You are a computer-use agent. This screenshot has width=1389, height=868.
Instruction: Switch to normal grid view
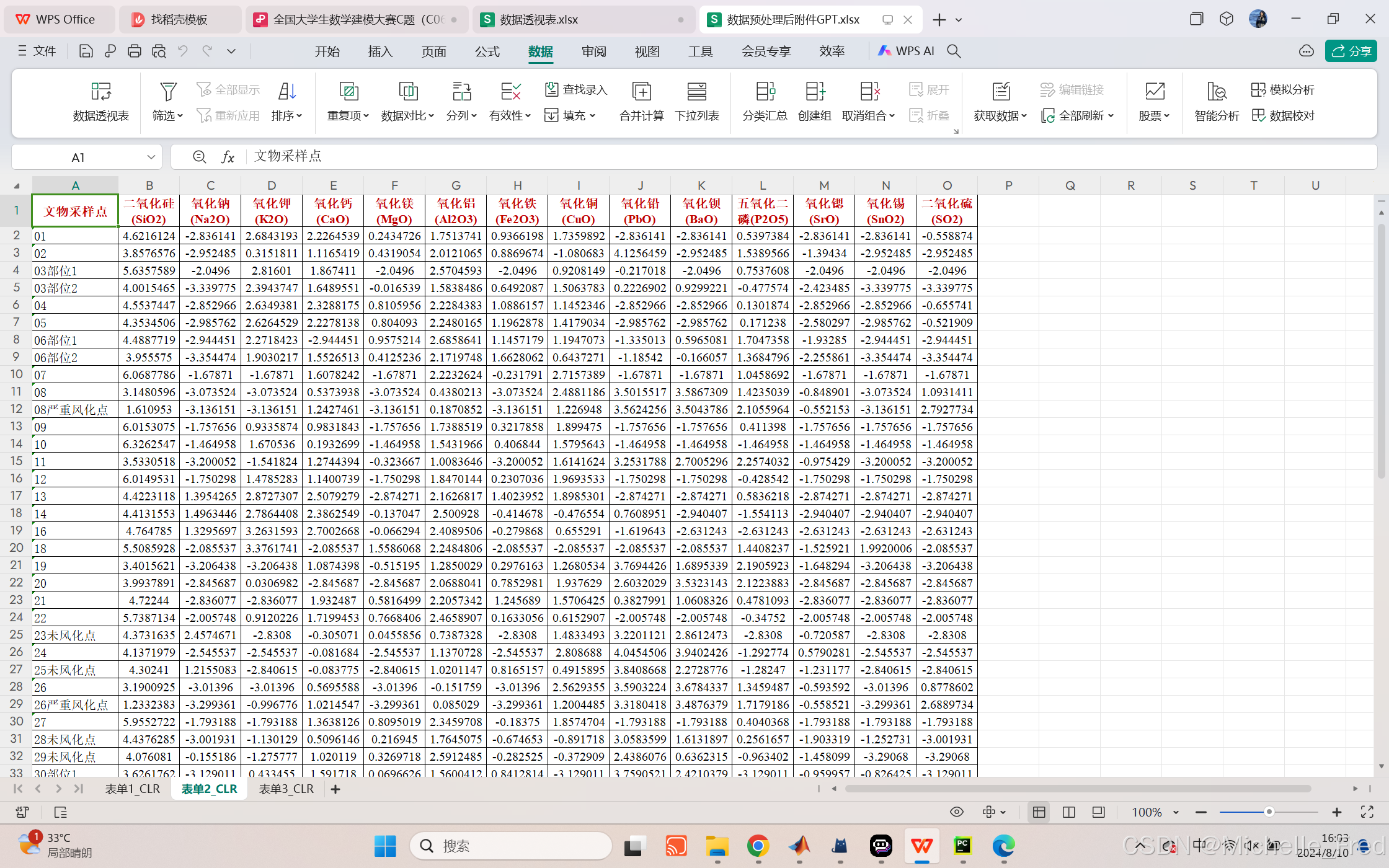pyautogui.click(x=1039, y=812)
